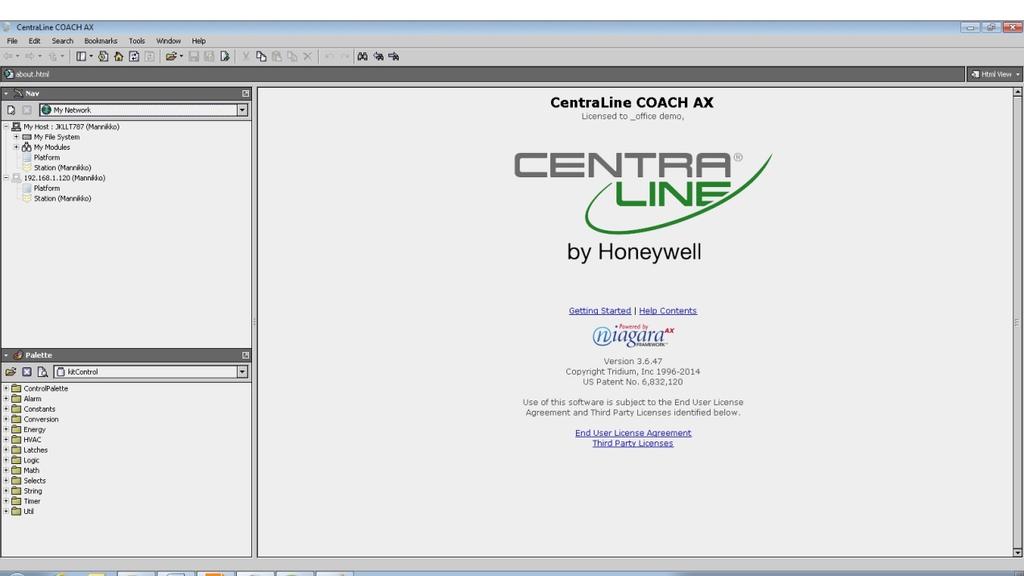The image size is (1024, 576).
Task: Open the Open folder dropdown arrow
Action: point(181,57)
